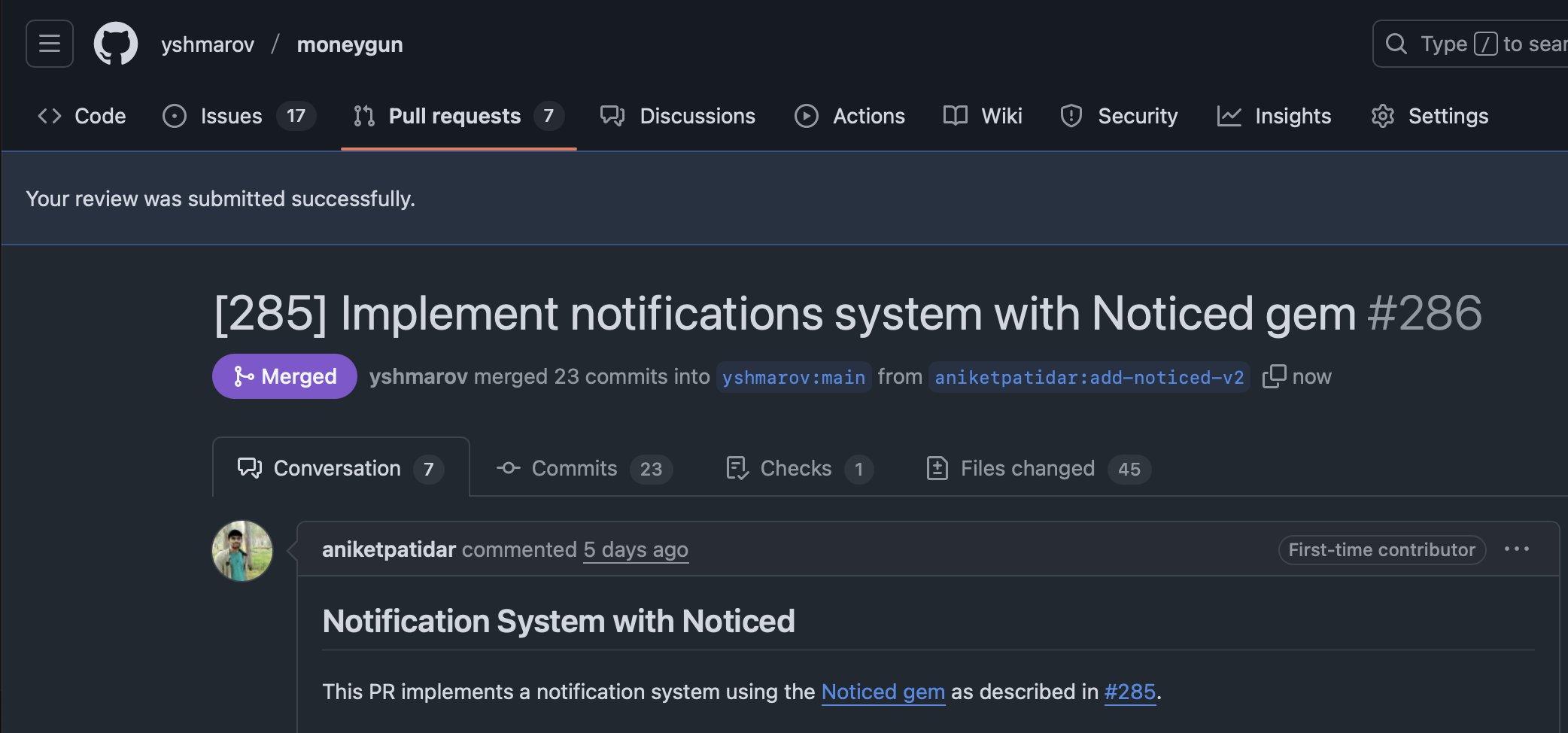This screenshot has height=733, width=1568.
Task: Switch to the Actions tab
Action: (x=849, y=116)
